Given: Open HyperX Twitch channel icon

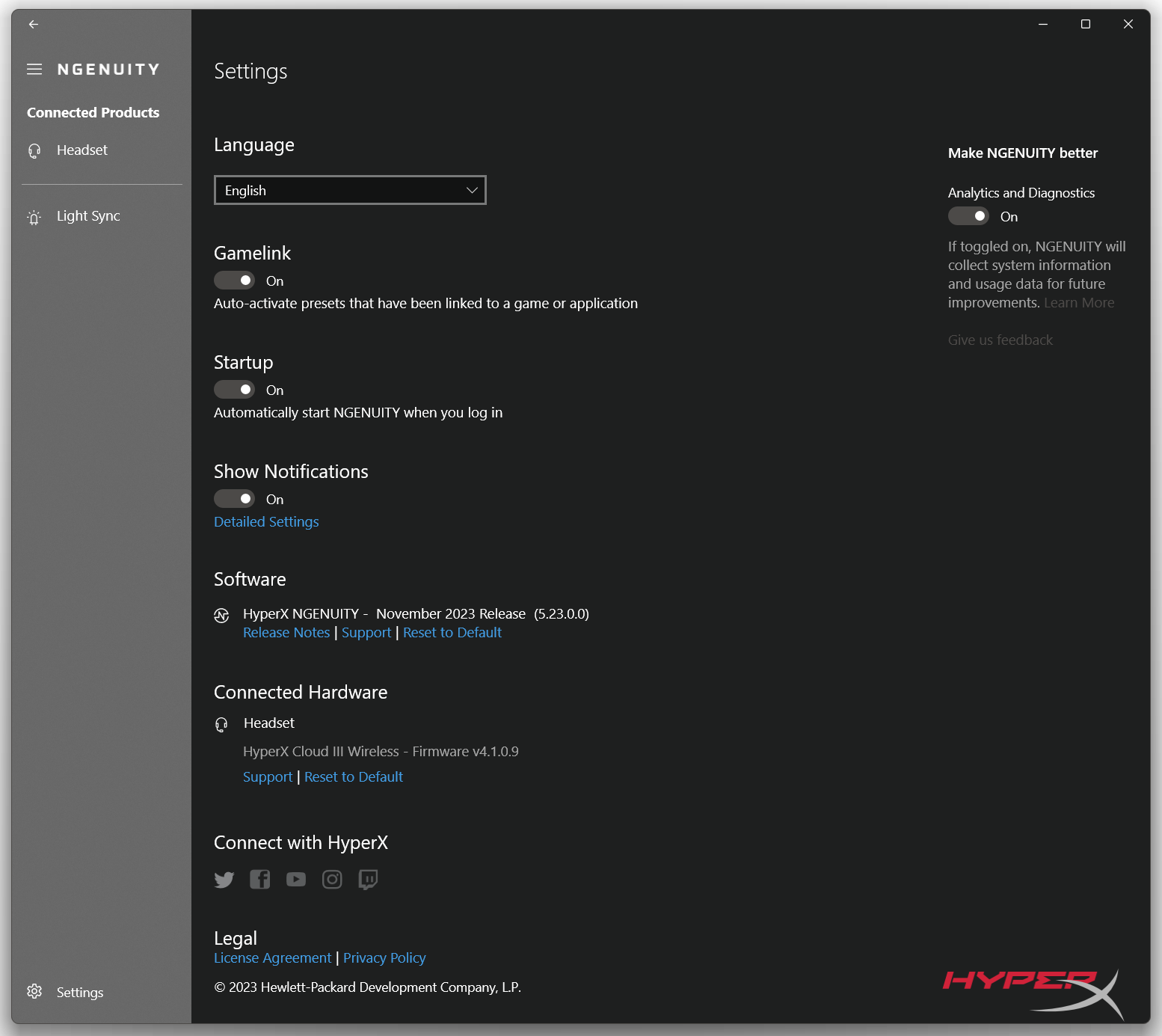Looking at the screenshot, I should pyautogui.click(x=368, y=880).
